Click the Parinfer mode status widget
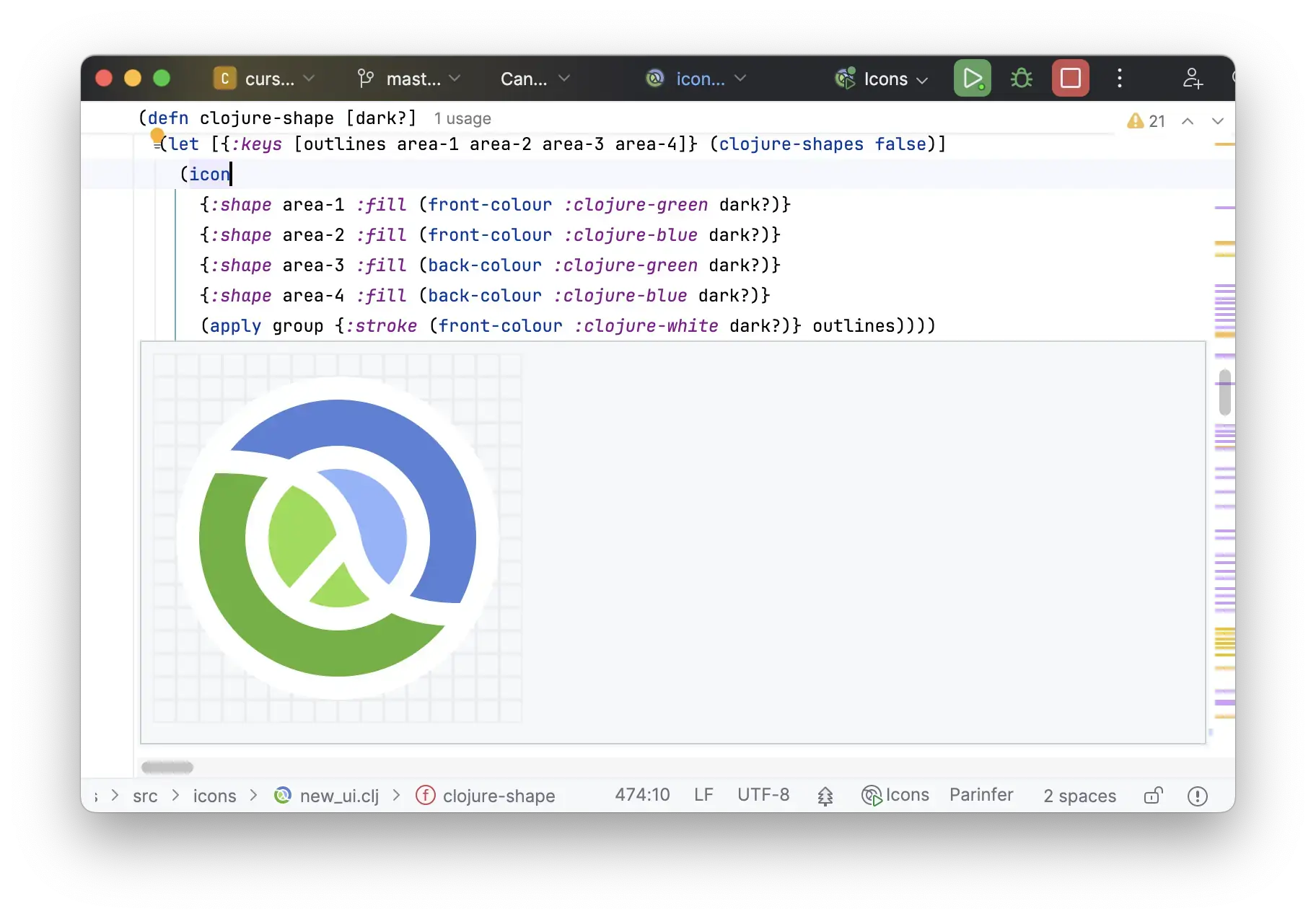The height and width of the screenshot is (919, 1316). [981, 794]
